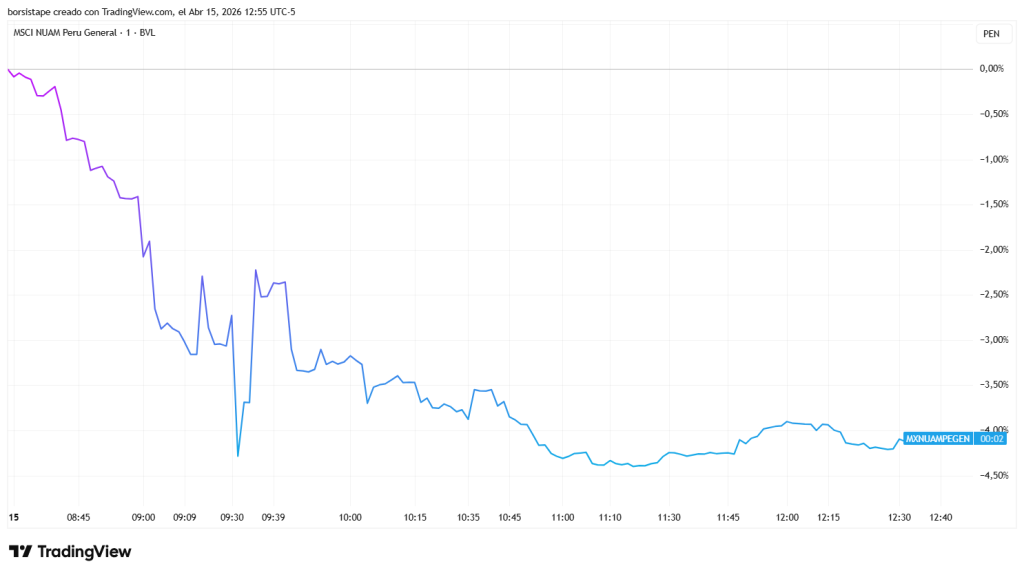Select the 11:30 time axis marker

coord(669,517)
